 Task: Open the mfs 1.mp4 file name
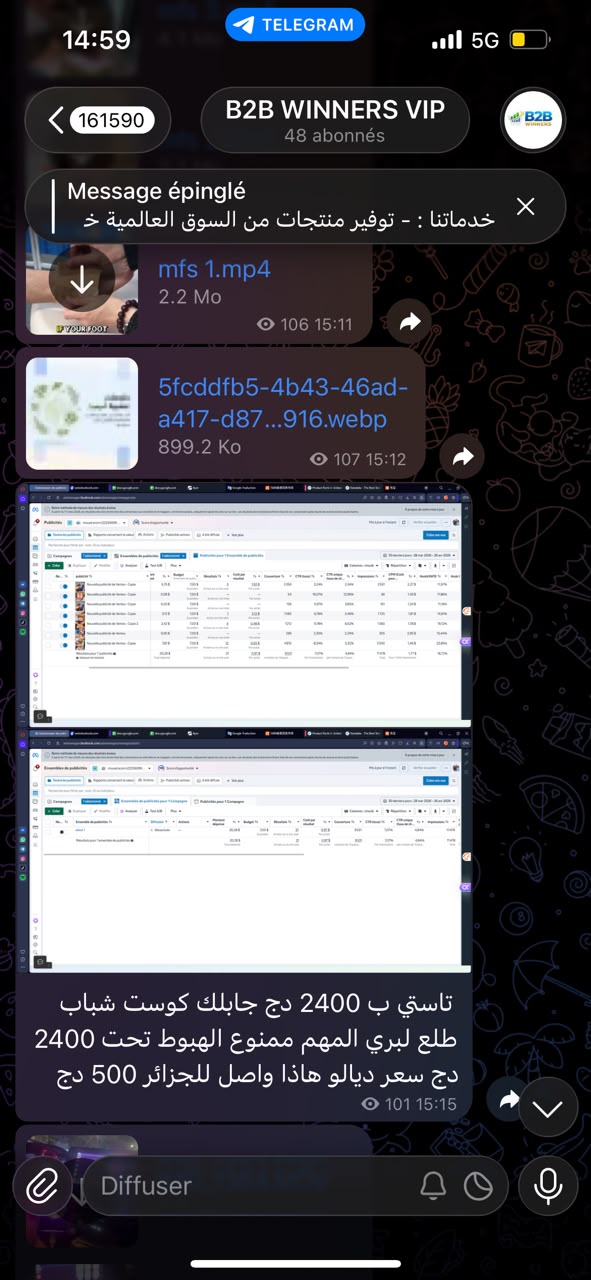tap(214, 269)
